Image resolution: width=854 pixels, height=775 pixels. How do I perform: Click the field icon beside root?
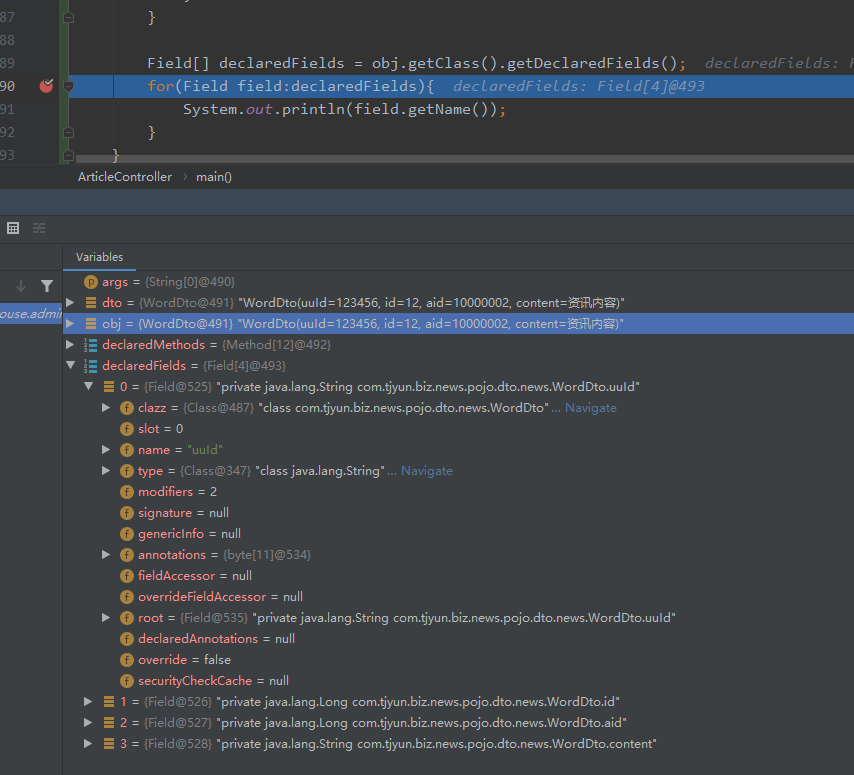[x=127, y=618]
